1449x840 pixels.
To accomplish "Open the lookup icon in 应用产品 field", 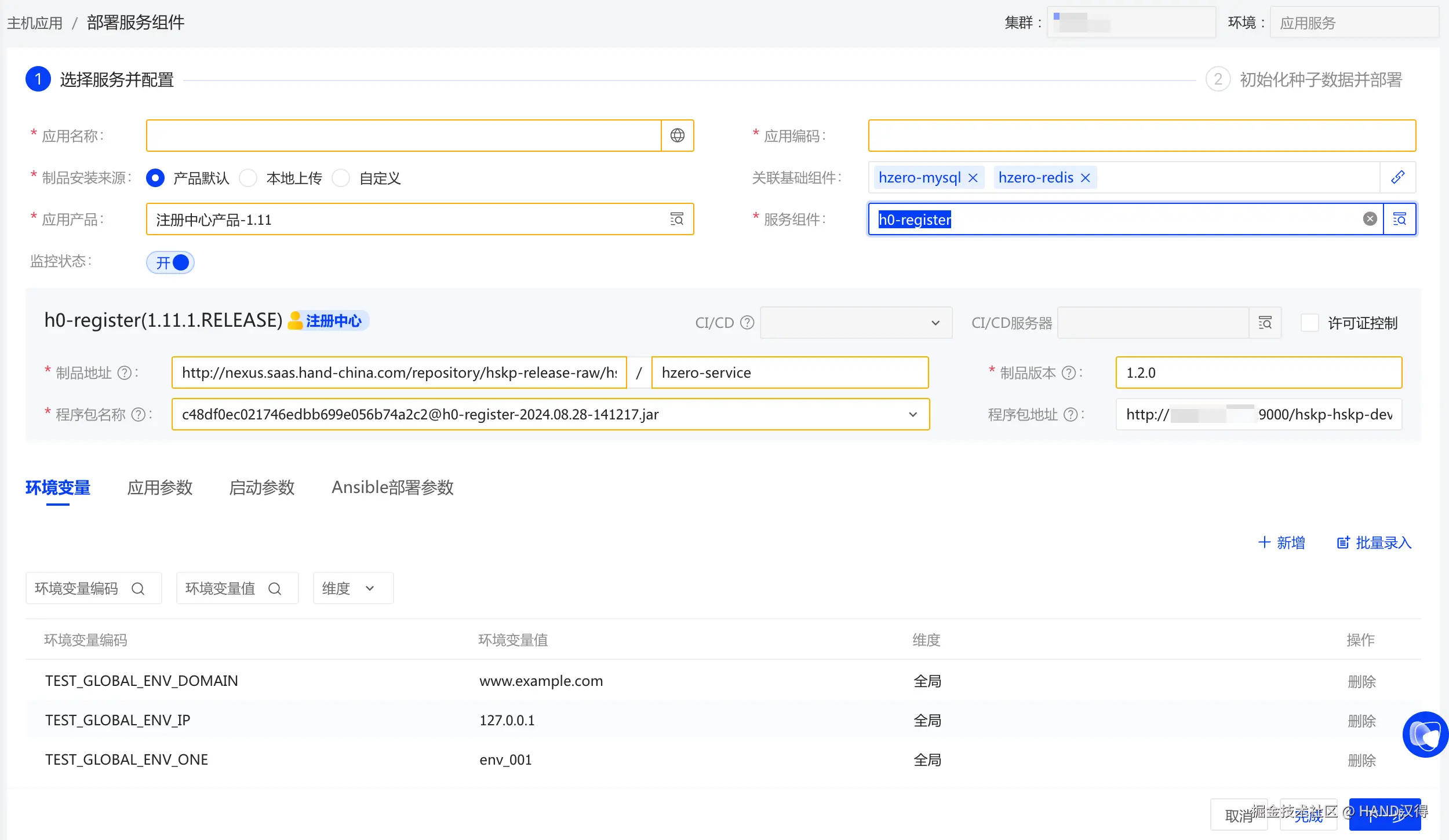I will pos(676,219).
